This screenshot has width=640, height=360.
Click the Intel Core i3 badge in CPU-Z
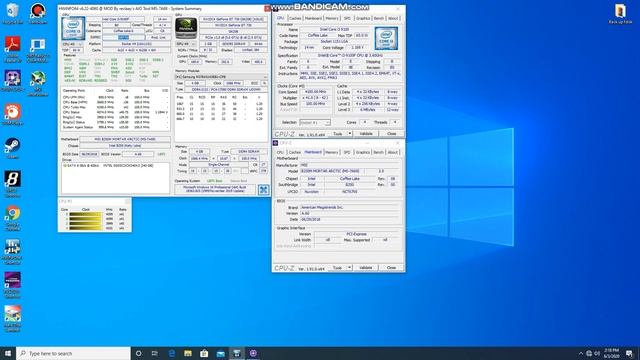click(386, 38)
